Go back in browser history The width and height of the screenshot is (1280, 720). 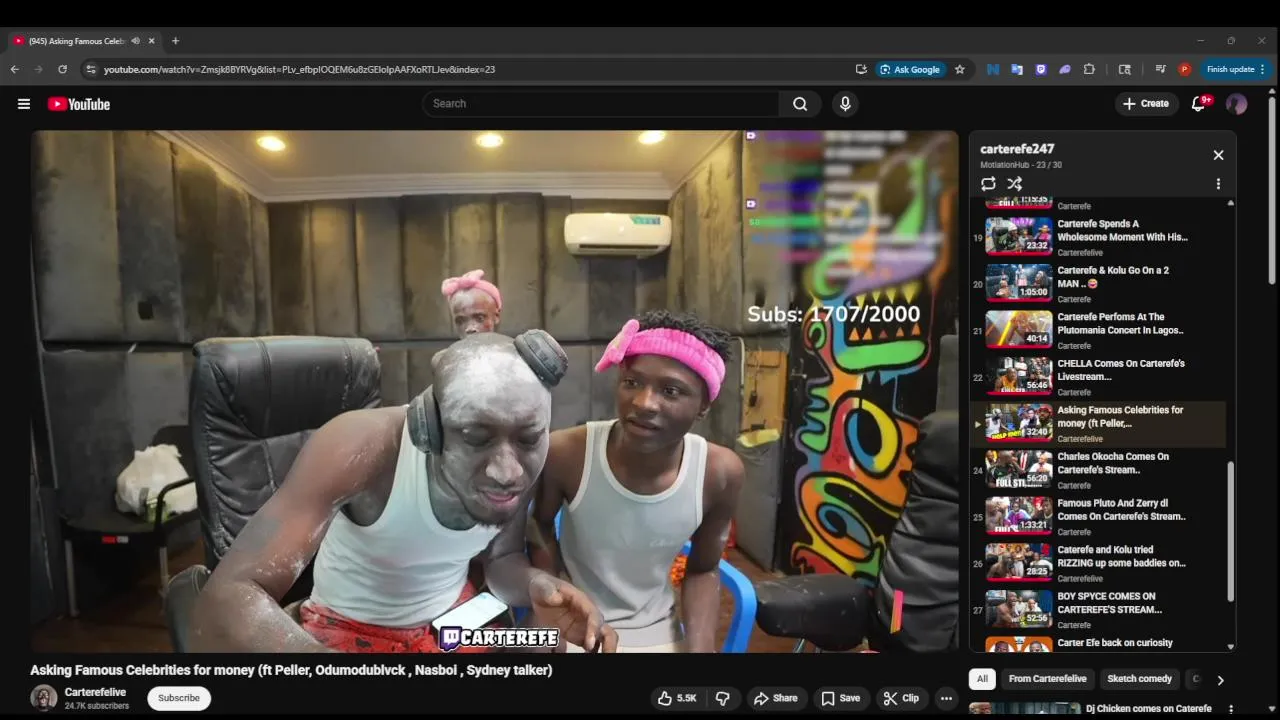pyautogui.click(x=14, y=69)
